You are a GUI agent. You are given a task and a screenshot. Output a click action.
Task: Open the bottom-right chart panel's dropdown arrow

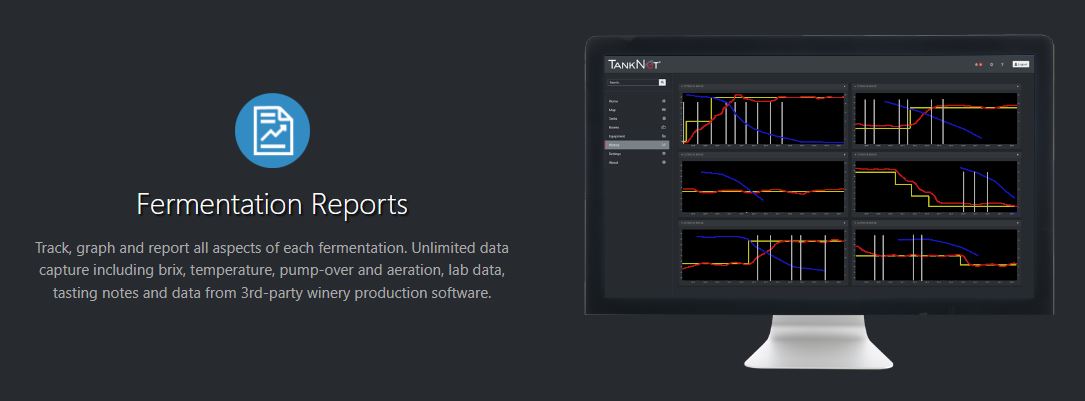[1018, 222]
